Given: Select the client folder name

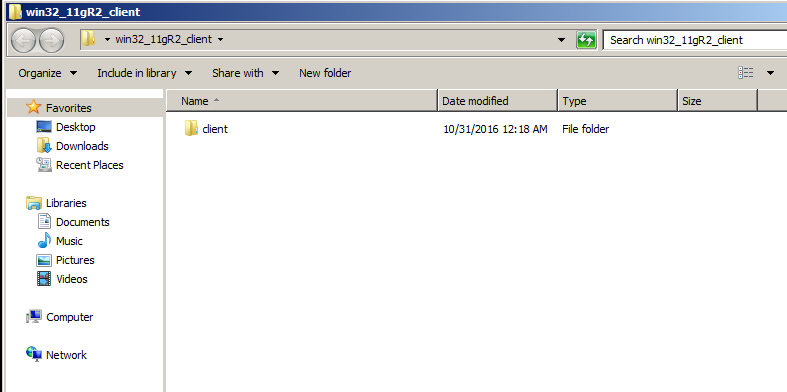Looking at the screenshot, I should point(215,129).
